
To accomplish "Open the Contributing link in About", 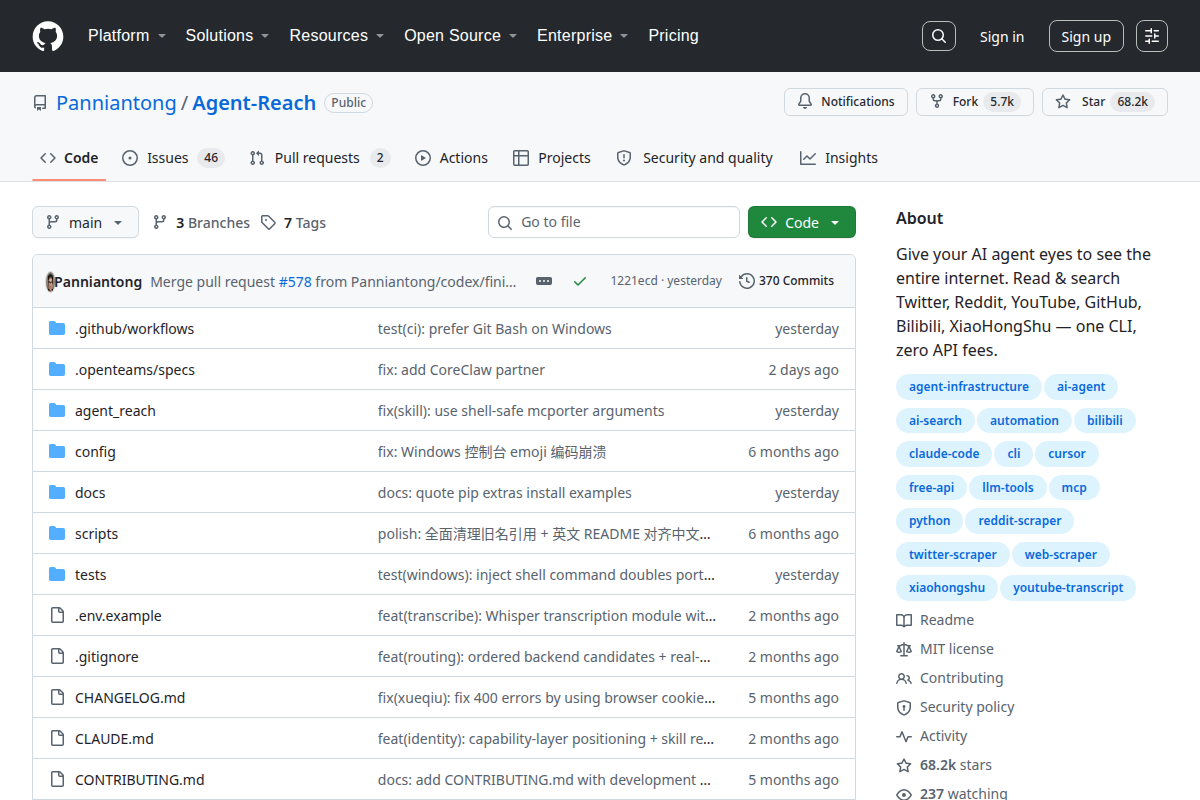I will [x=950, y=678].
